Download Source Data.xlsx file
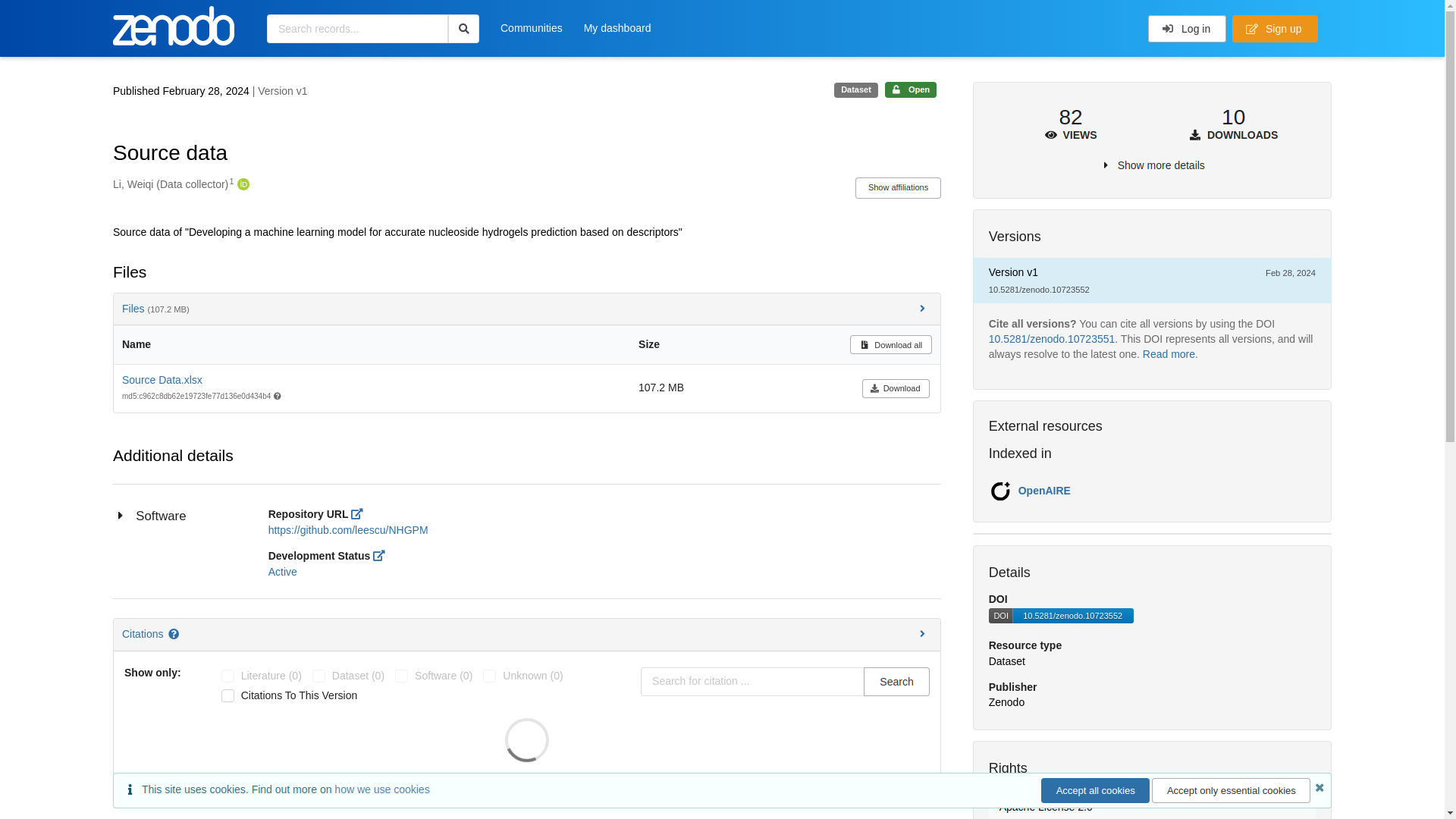1456x819 pixels. click(x=896, y=388)
